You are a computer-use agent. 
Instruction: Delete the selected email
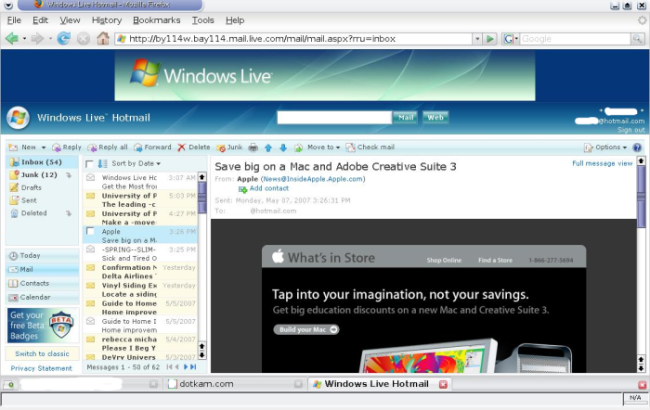click(194, 147)
